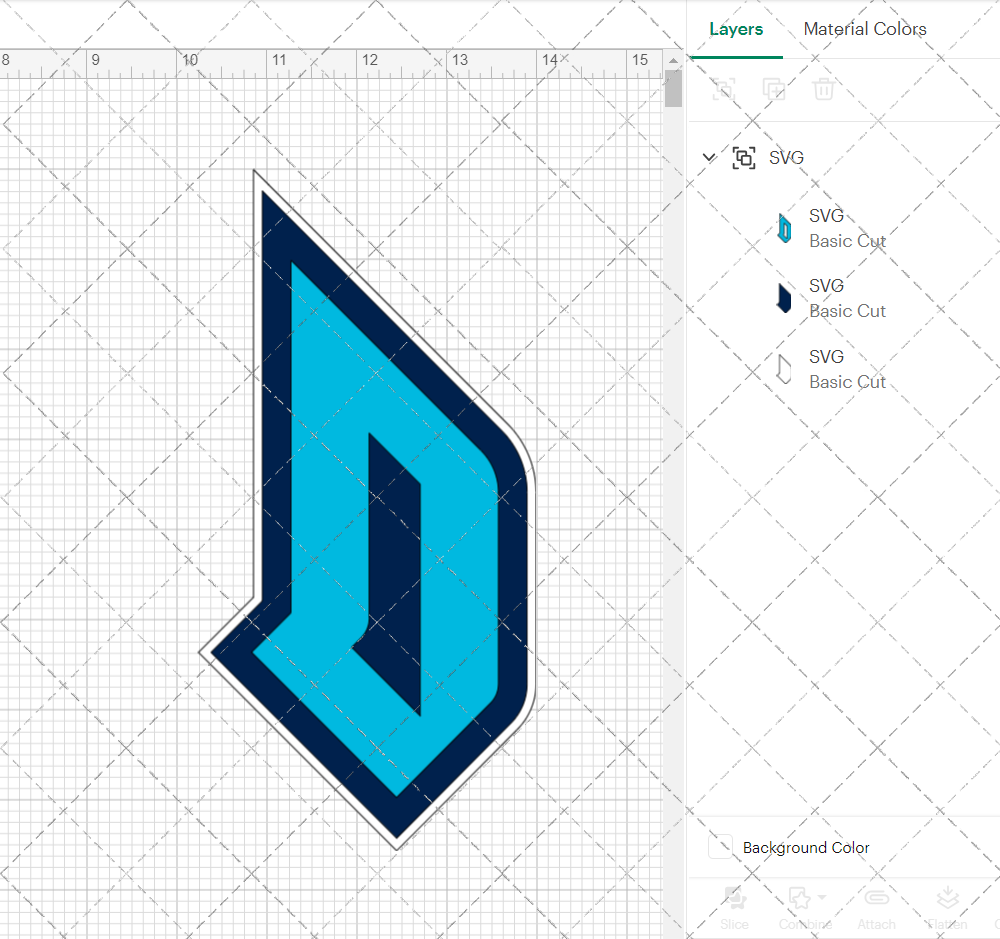1000x939 pixels.
Task: Click Basic Cut text of light blue layer
Action: click(848, 241)
